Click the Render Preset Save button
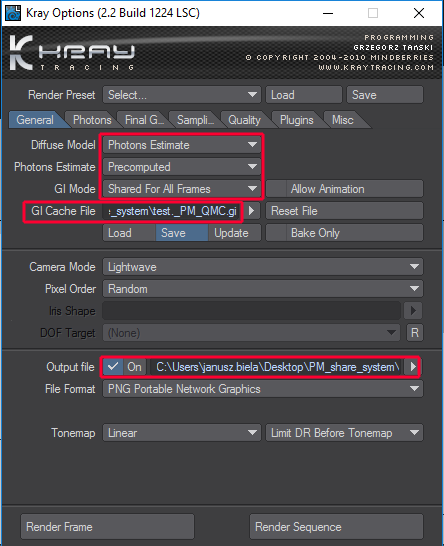Screen dimensions: 444x546 click(385, 95)
